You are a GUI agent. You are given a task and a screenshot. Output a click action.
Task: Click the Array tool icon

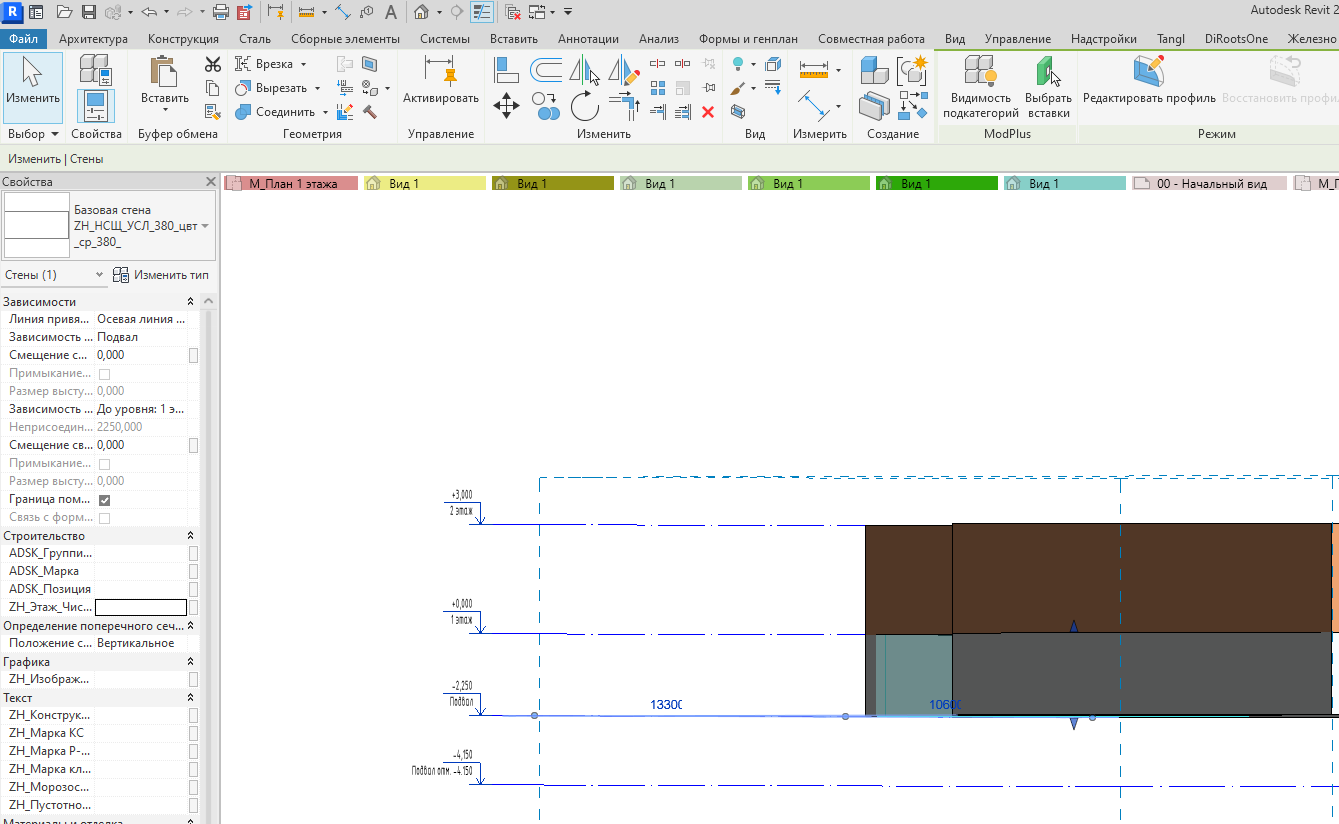coord(658,88)
